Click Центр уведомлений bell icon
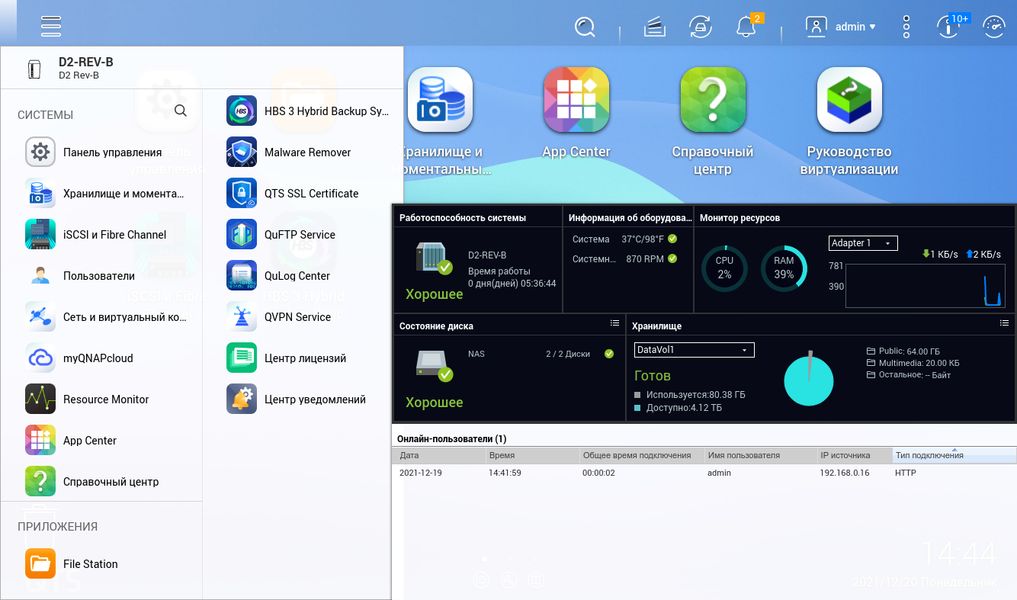This screenshot has width=1017, height=600. (x=241, y=399)
